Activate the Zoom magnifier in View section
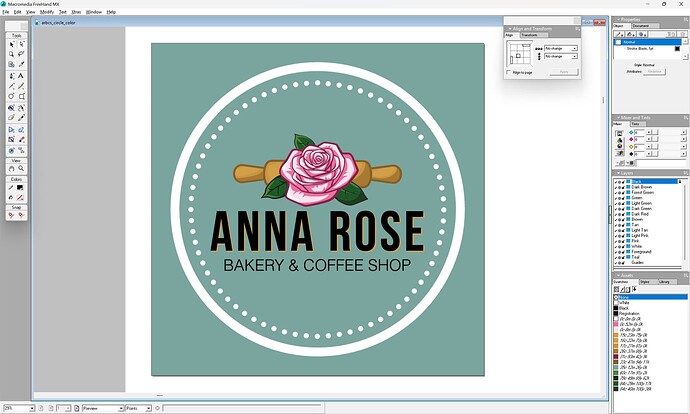 click(22, 168)
